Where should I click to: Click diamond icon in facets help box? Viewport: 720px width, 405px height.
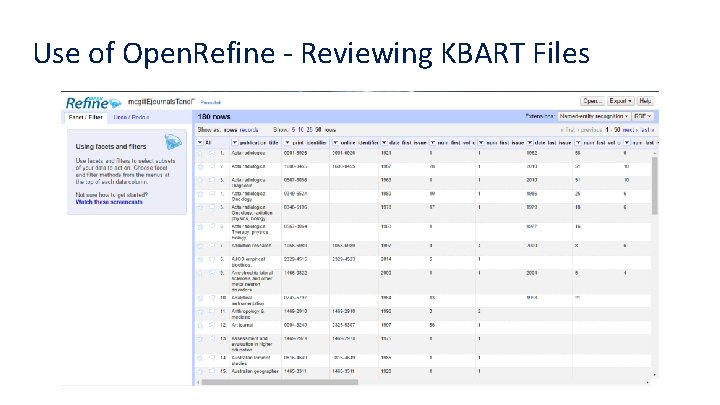tap(173, 142)
